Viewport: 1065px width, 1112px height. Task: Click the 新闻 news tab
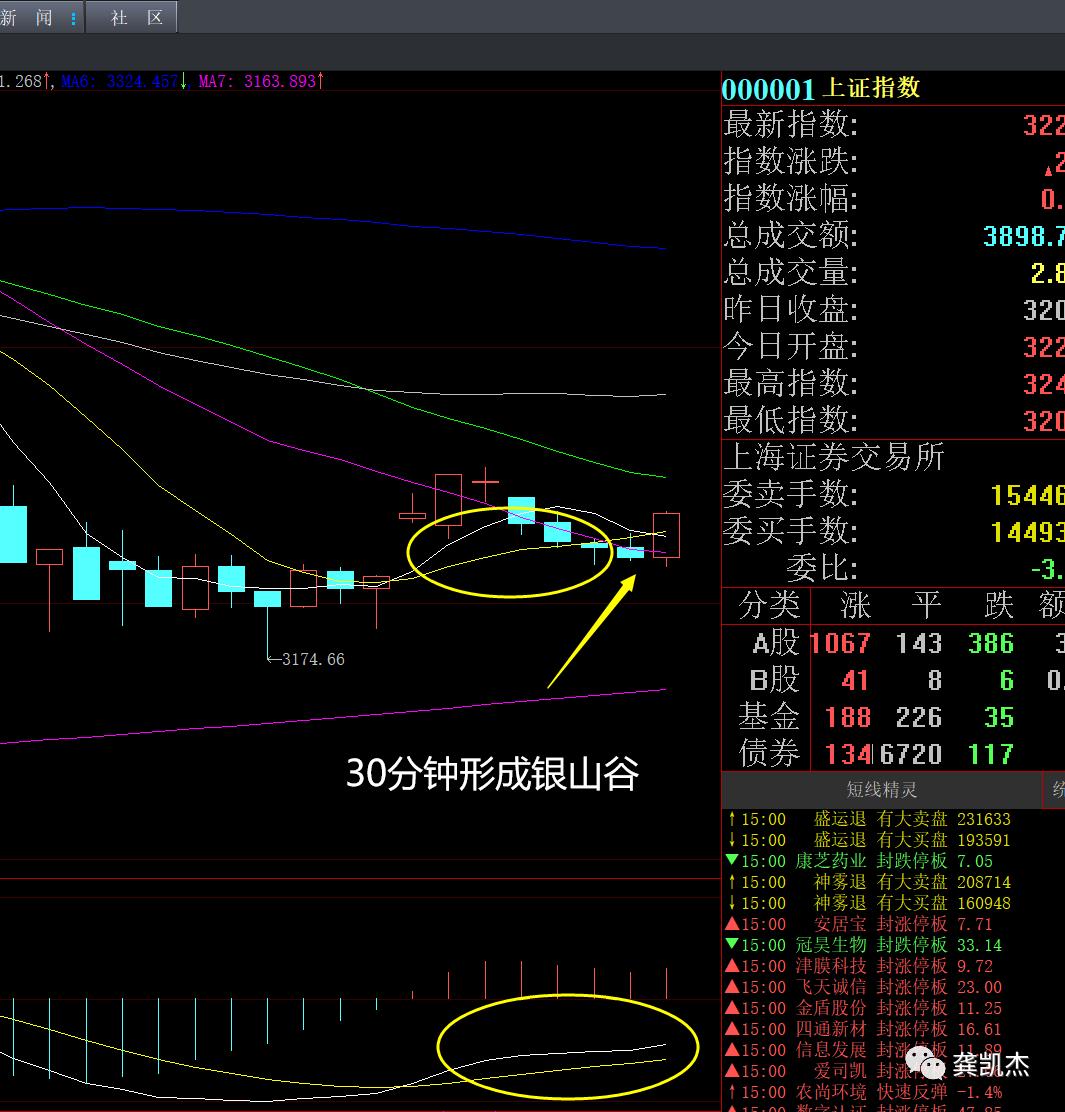[27, 17]
